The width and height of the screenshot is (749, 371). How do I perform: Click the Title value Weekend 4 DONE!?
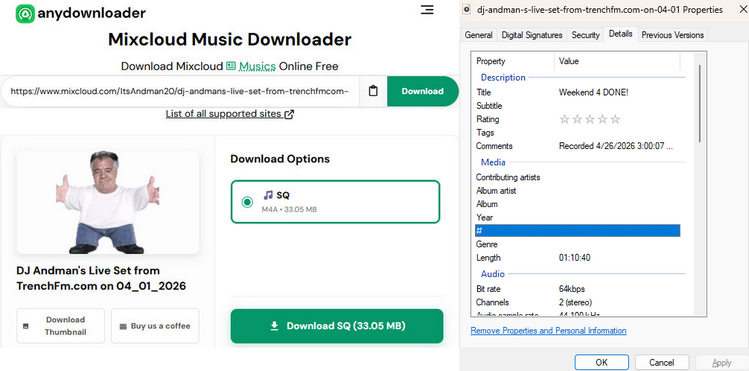[x=594, y=93]
